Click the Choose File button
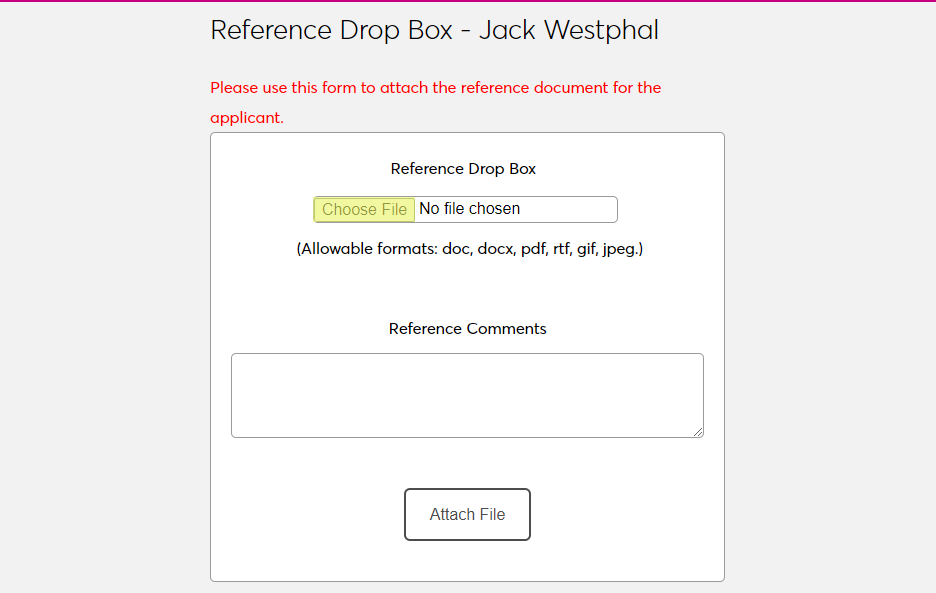This screenshot has height=593, width=936. 364,209
